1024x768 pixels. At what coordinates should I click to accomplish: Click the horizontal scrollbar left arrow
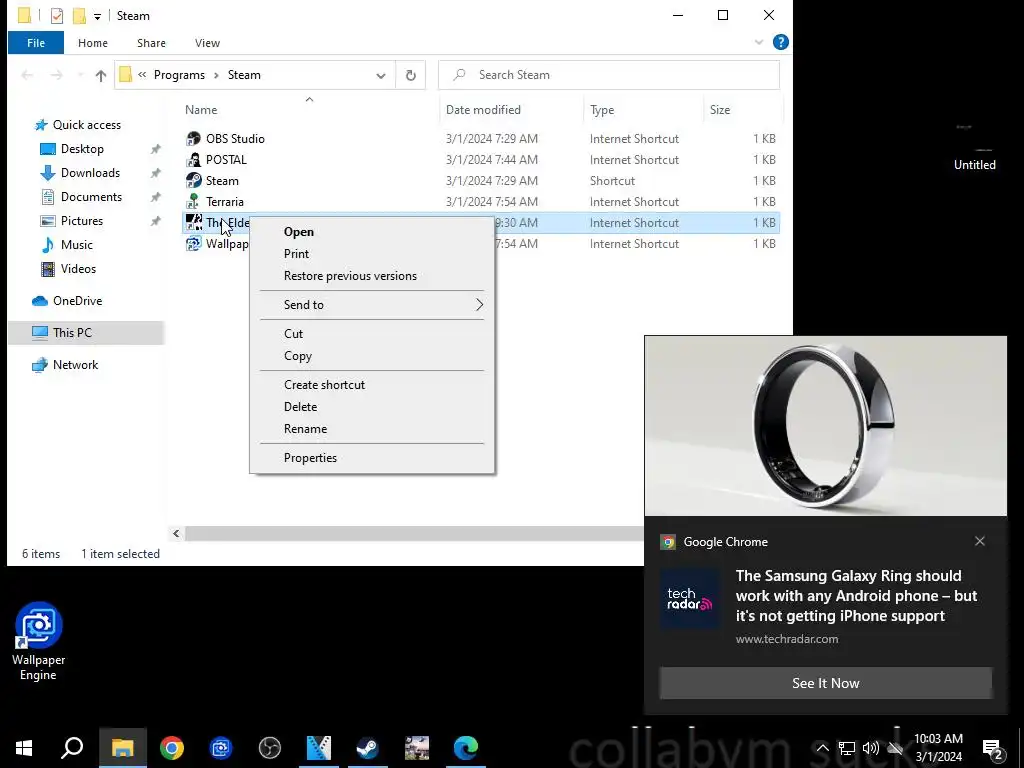(176, 534)
